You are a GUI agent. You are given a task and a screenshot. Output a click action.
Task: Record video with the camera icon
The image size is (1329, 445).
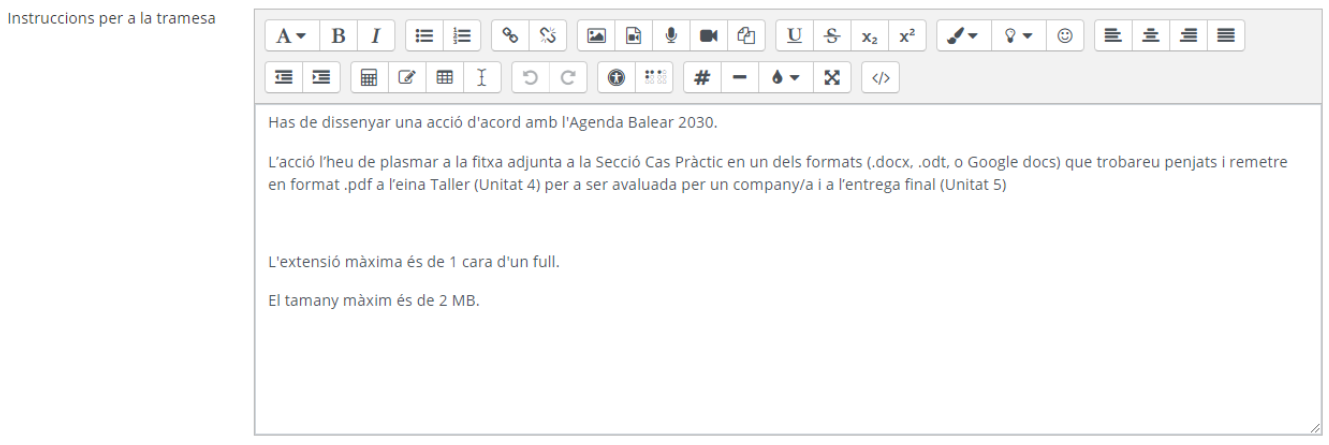click(710, 36)
